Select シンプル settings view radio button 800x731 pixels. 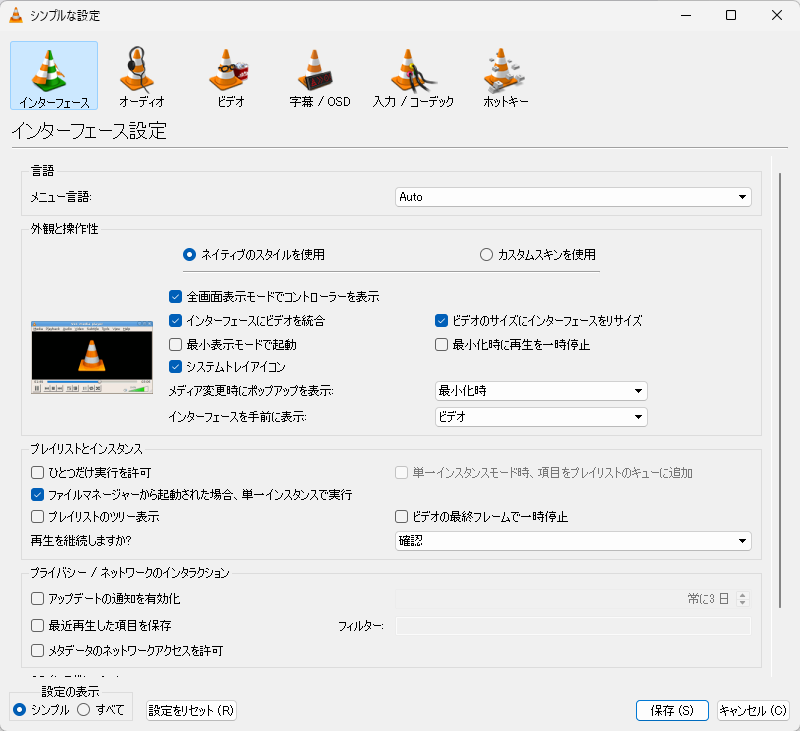point(19,710)
